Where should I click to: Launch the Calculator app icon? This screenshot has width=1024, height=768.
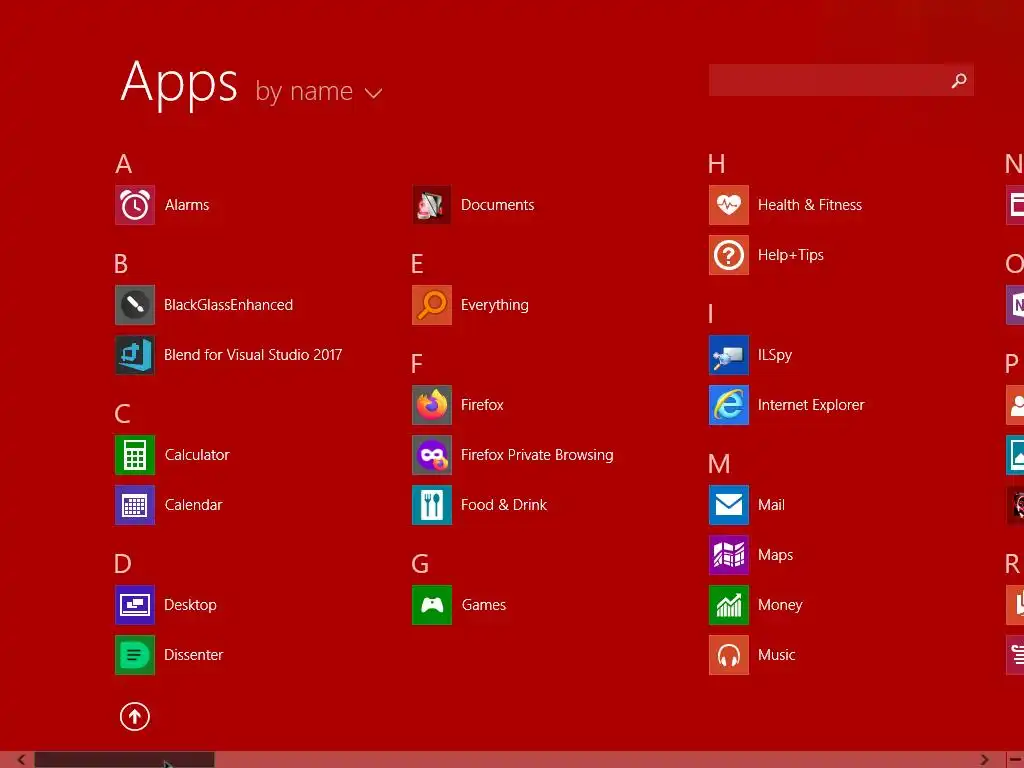click(x=135, y=455)
